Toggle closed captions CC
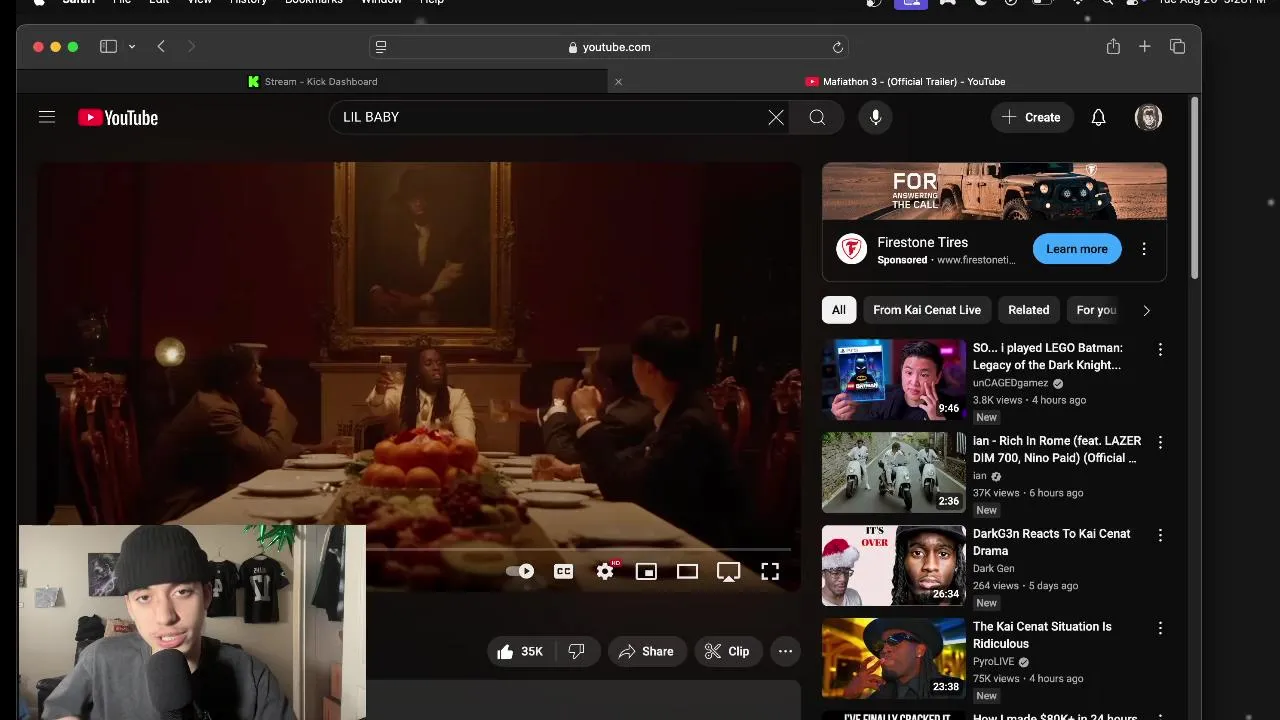Viewport: 1280px width, 720px height. tap(563, 571)
